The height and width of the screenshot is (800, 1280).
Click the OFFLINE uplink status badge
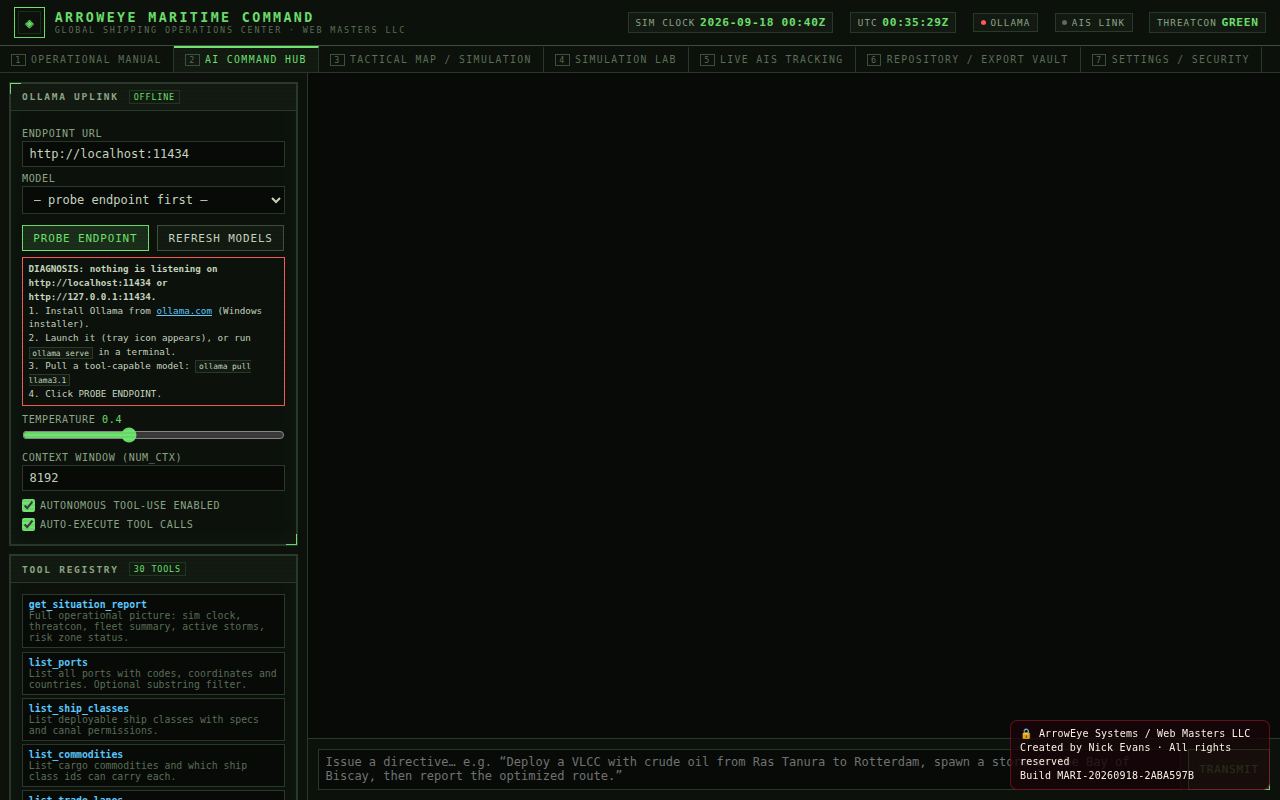point(154,97)
